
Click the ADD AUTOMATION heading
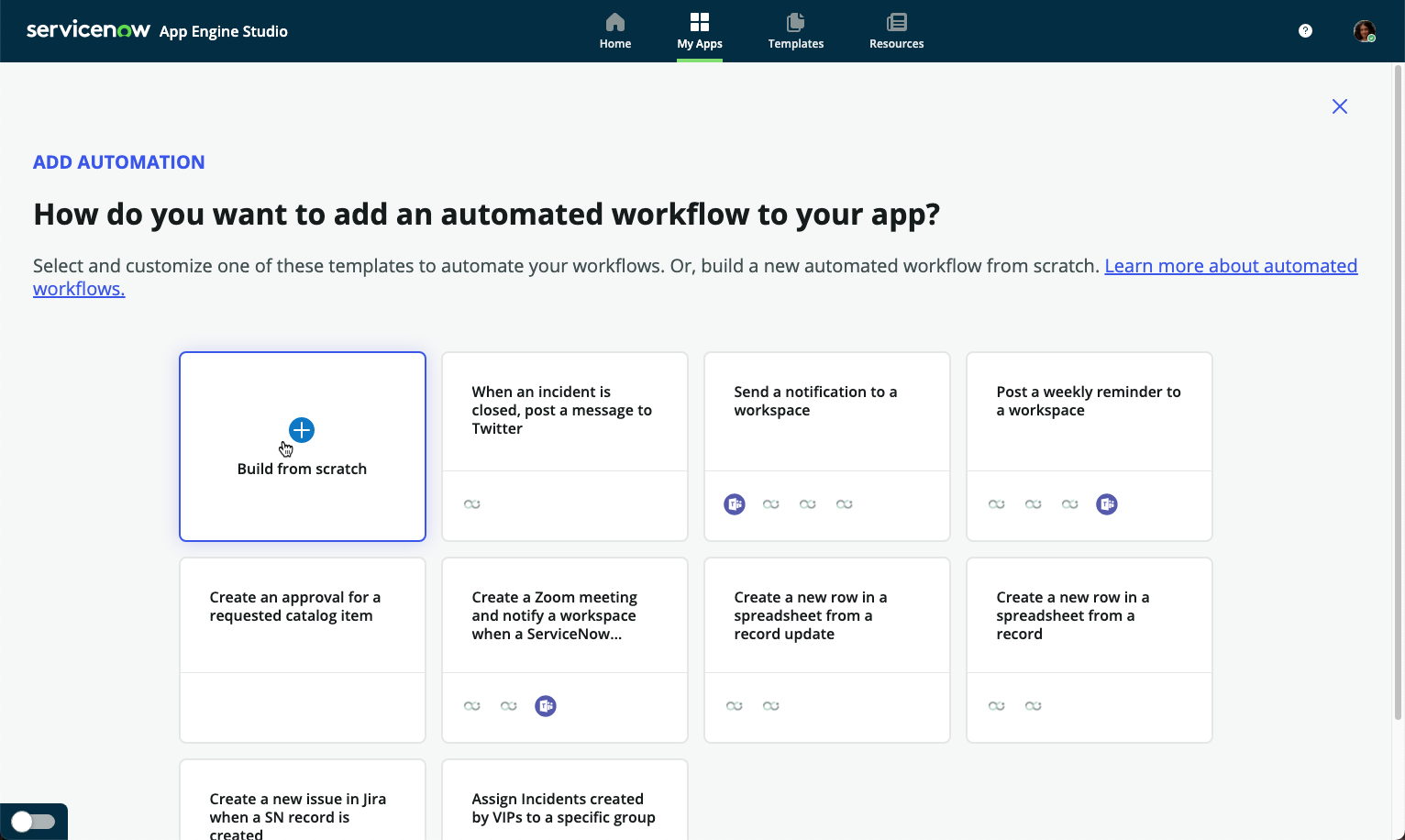tap(119, 162)
